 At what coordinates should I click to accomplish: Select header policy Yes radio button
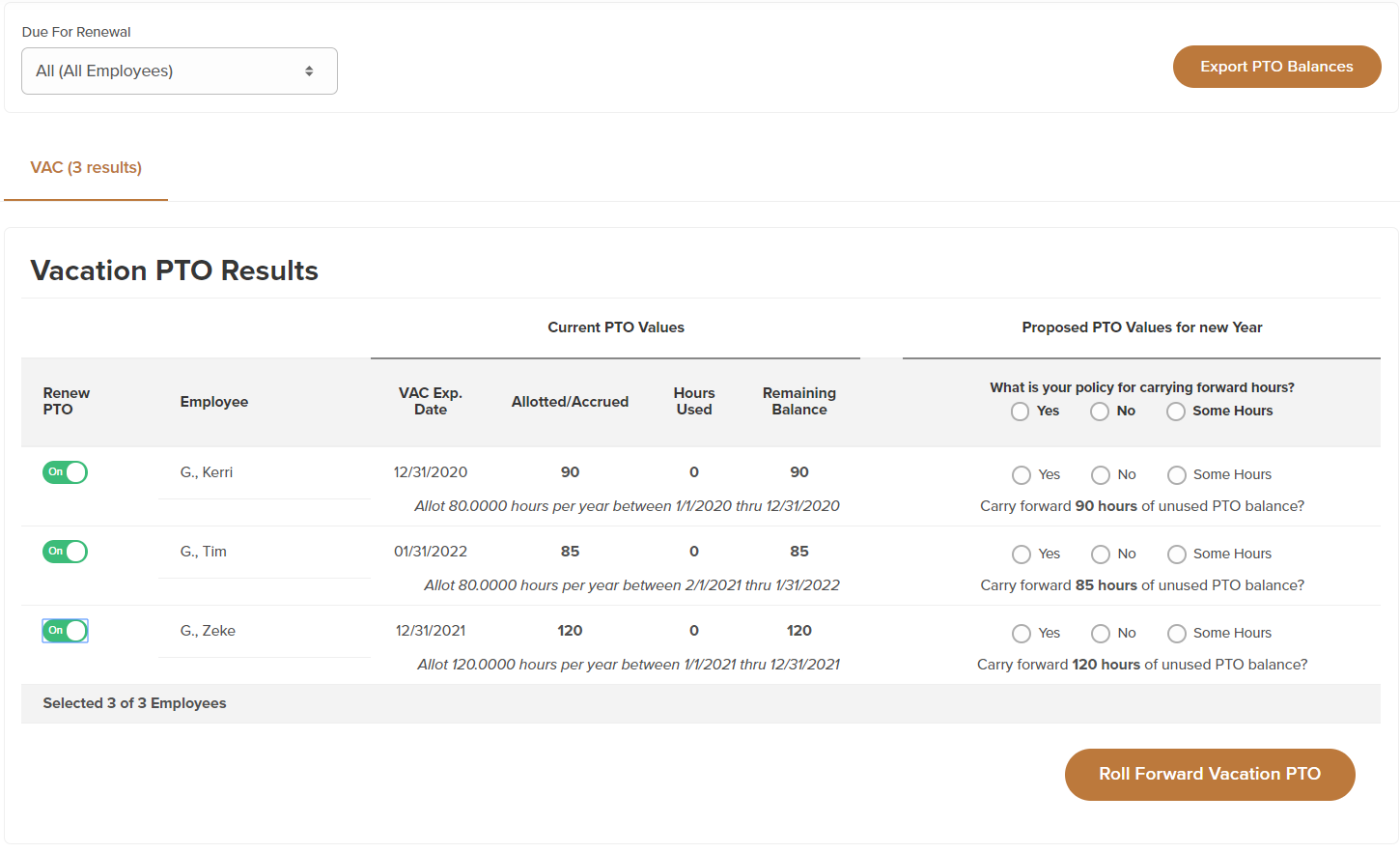coord(1020,412)
